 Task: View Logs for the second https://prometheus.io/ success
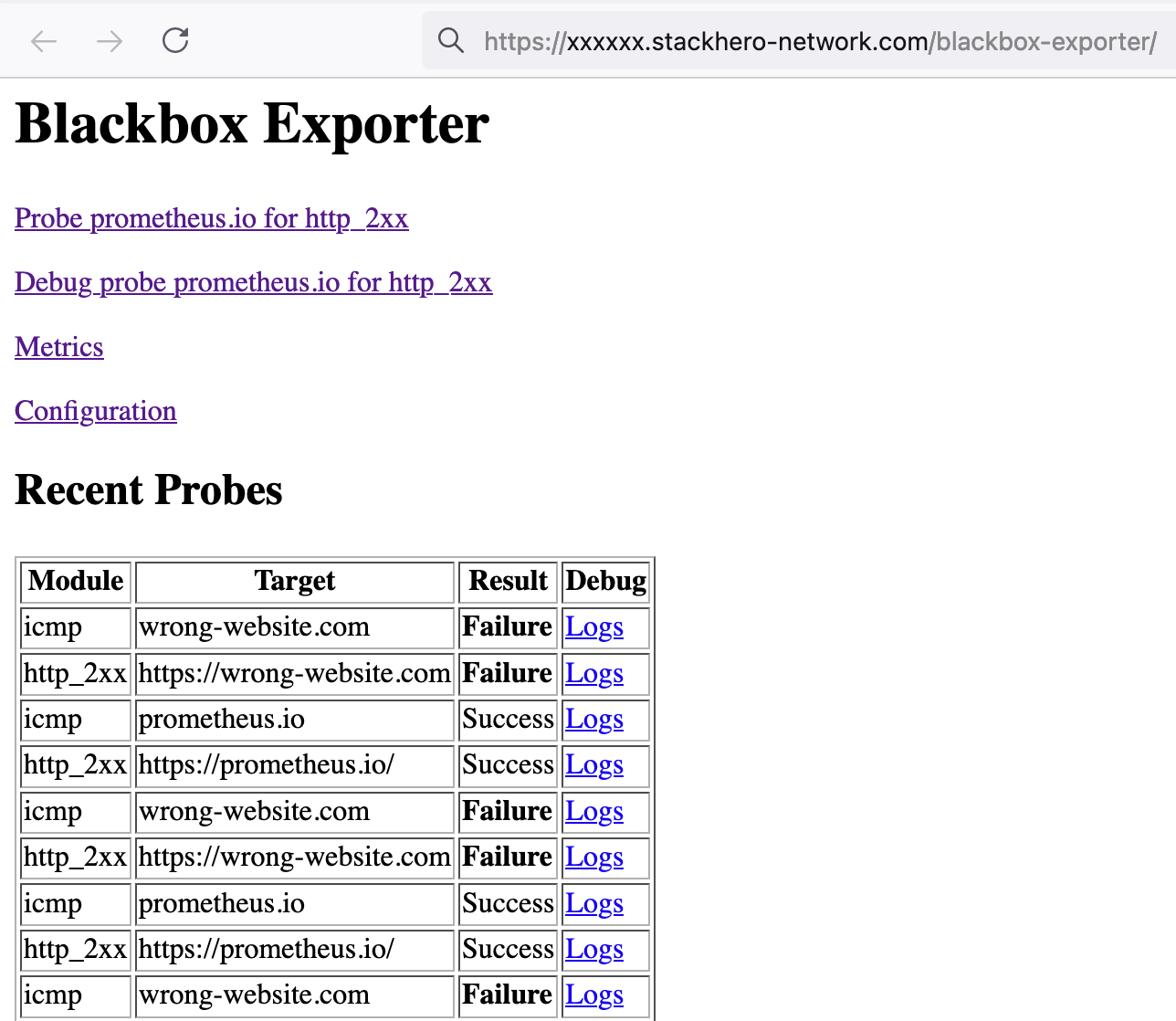click(x=593, y=951)
